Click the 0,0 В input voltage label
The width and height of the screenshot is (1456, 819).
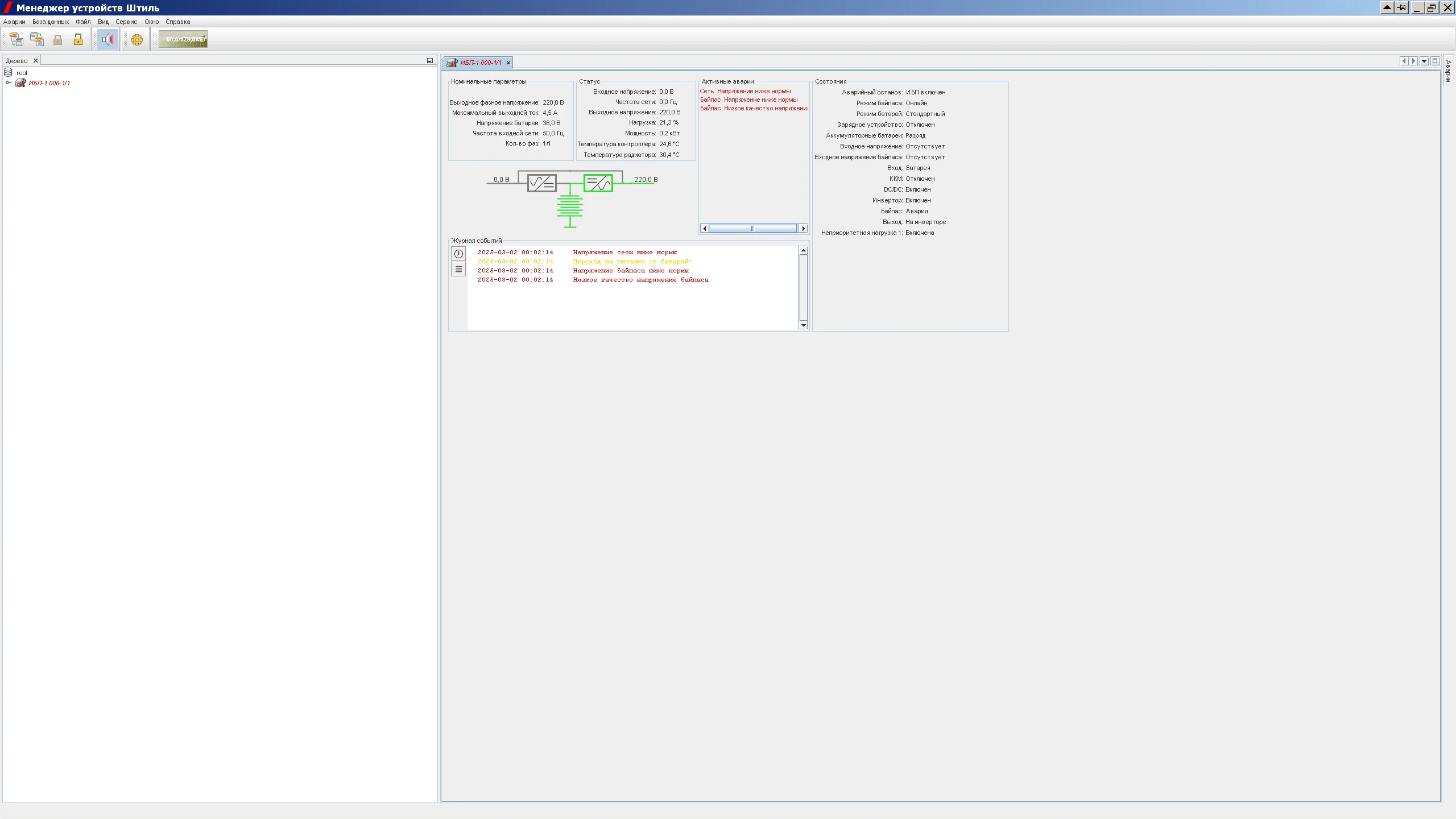[502, 180]
